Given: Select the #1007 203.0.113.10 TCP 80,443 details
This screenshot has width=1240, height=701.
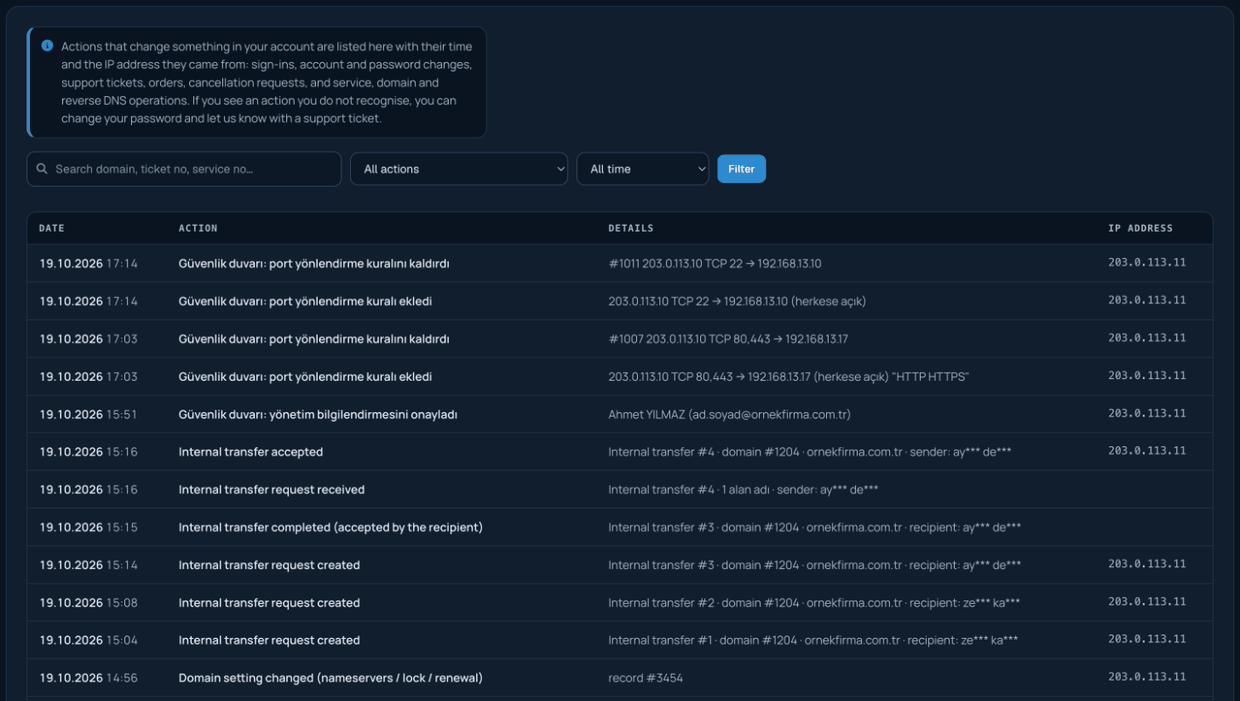Looking at the screenshot, I should (x=728, y=339).
